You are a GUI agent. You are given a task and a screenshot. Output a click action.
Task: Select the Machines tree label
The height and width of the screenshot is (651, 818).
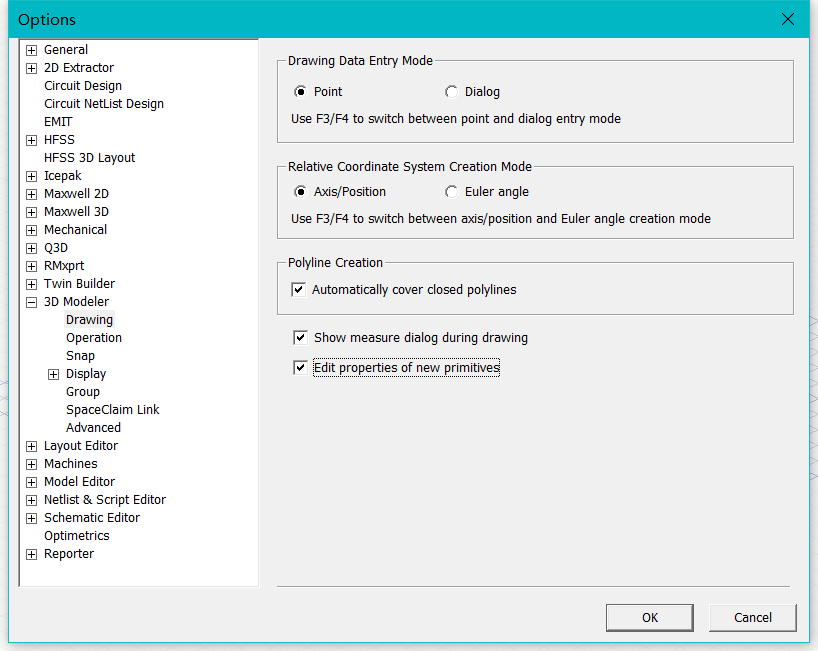(x=70, y=464)
